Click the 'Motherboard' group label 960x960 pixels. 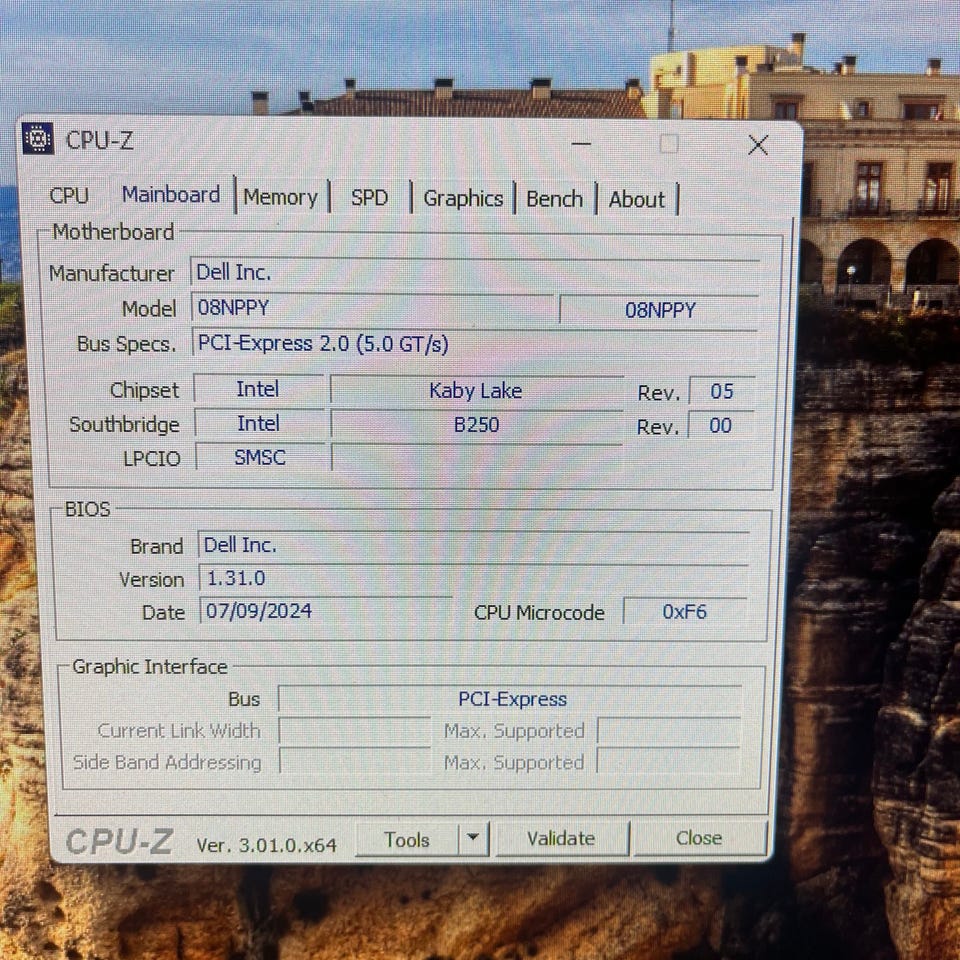tap(113, 232)
